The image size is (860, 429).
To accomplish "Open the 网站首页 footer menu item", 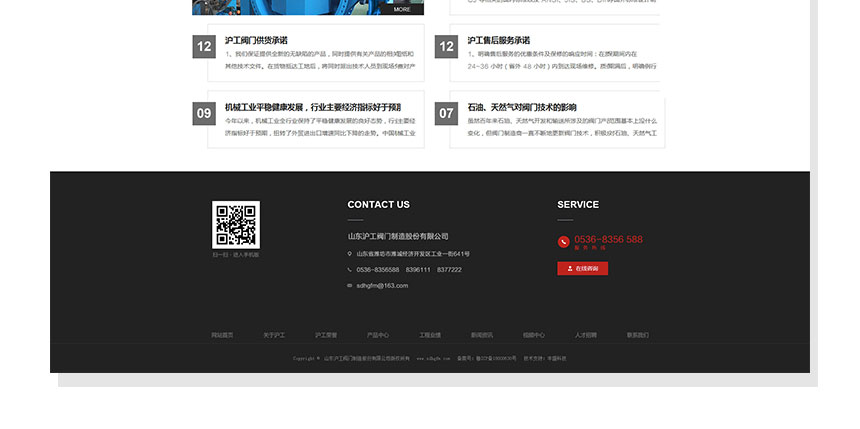I will click(x=222, y=335).
